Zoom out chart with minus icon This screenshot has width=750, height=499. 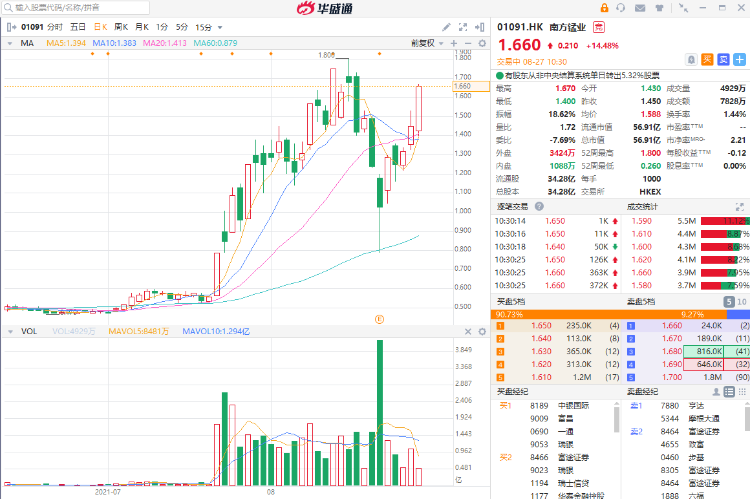tap(468, 43)
